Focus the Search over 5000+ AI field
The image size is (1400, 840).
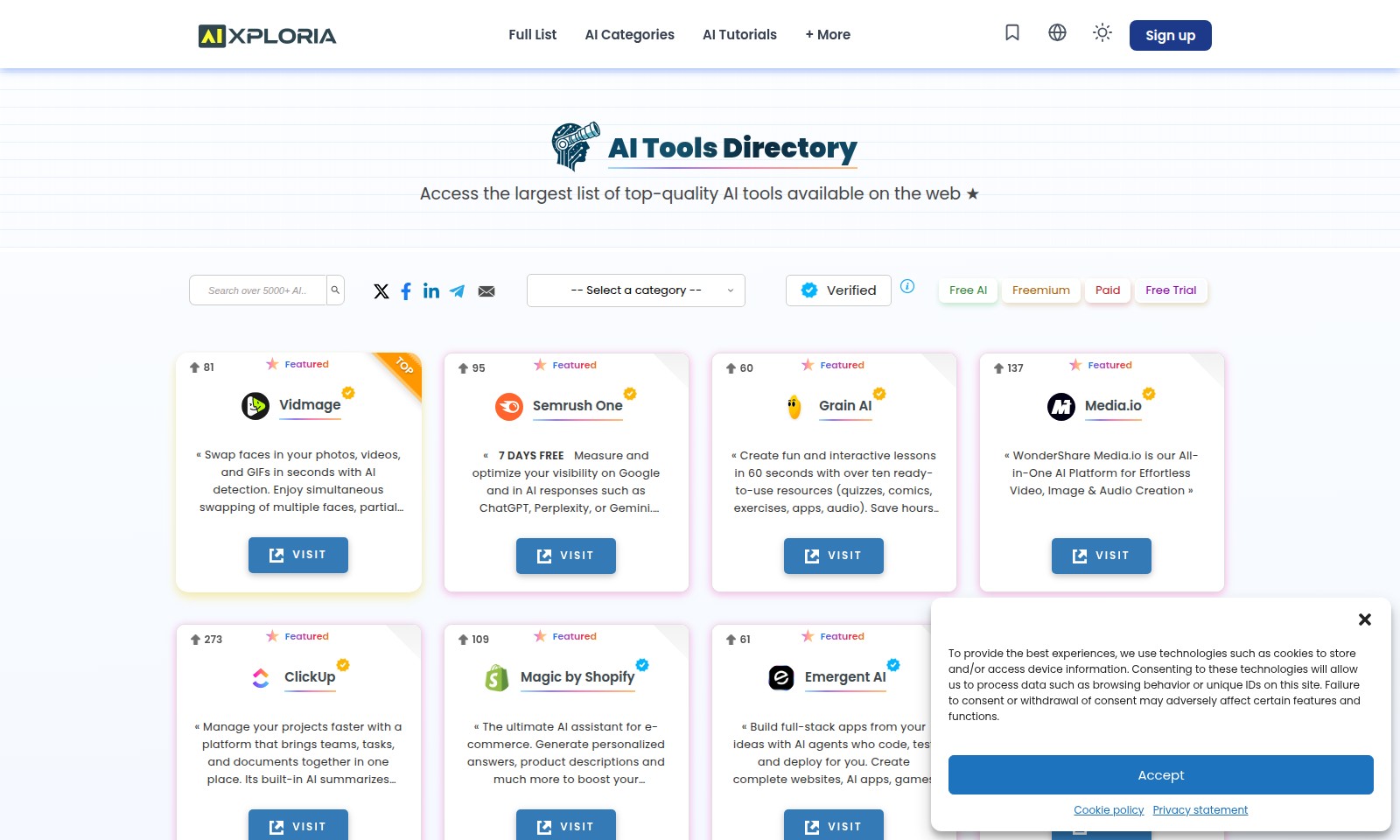pos(258,290)
